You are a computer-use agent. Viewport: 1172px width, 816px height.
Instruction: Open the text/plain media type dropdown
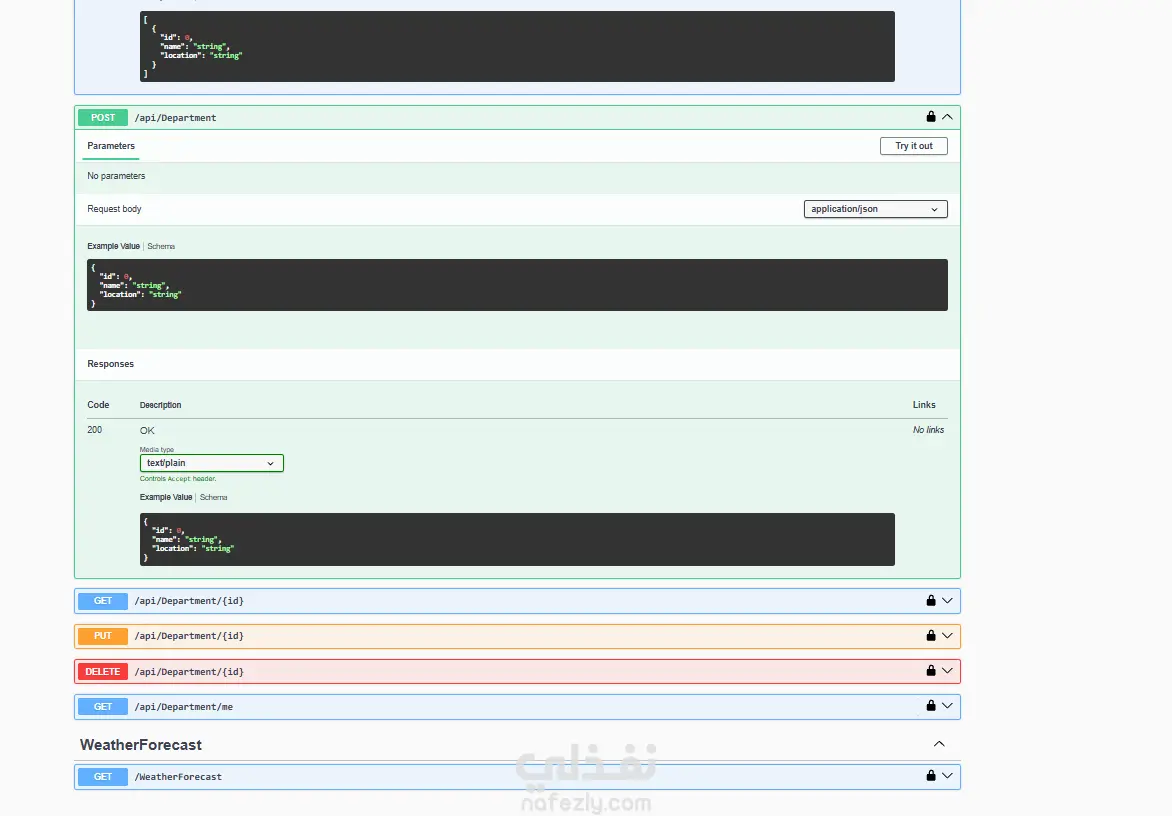212,463
